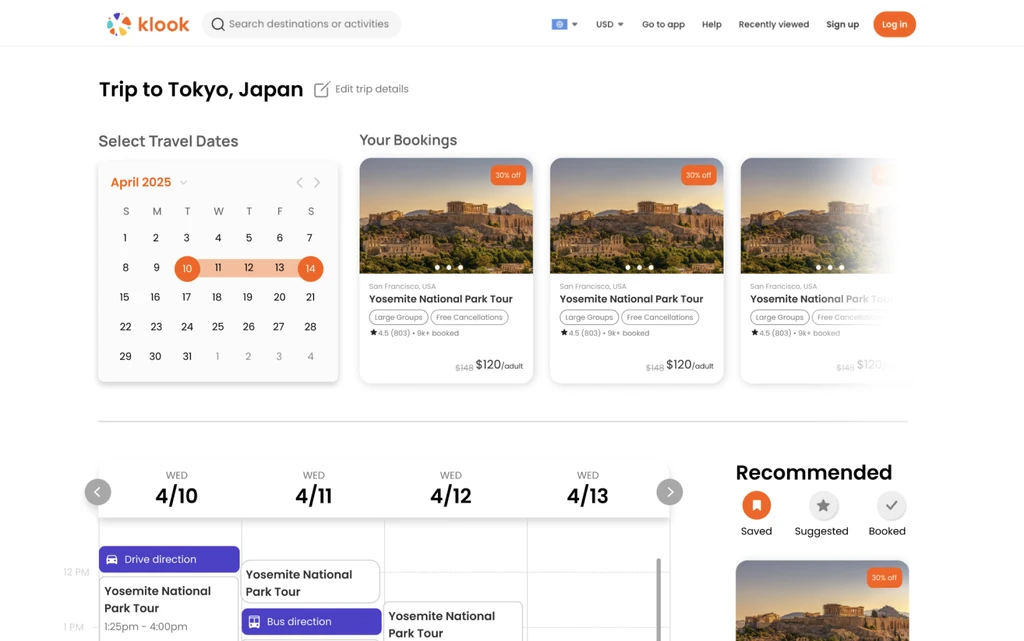Open the recommended tour card image
Screen dimensions: 1024x641
click(822, 601)
